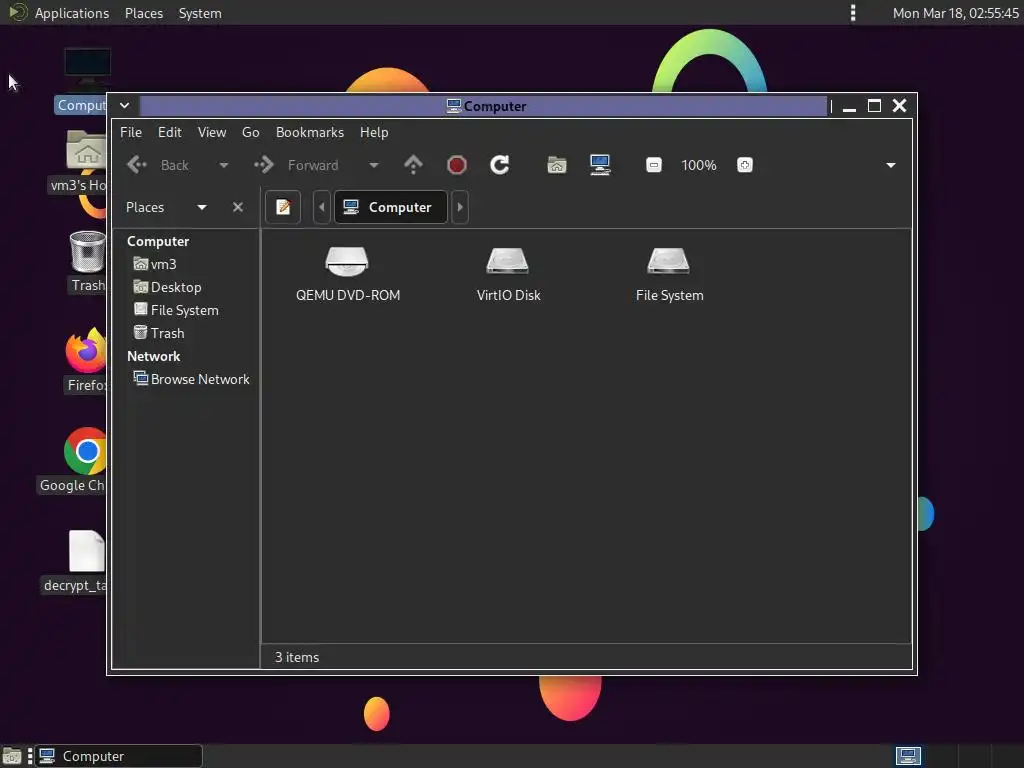Zoom out with the minus icon
The width and height of the screenshot is (1024, 768).
click(x=654, y=165)
